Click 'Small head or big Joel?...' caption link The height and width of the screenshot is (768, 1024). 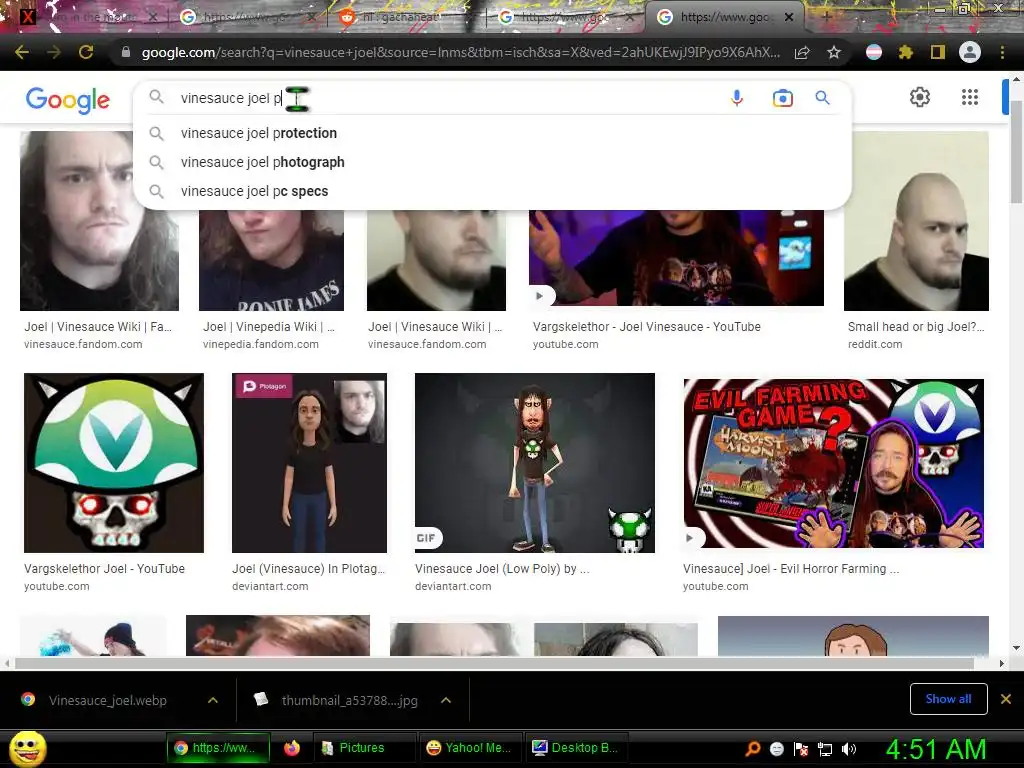(x=916, y=327)
